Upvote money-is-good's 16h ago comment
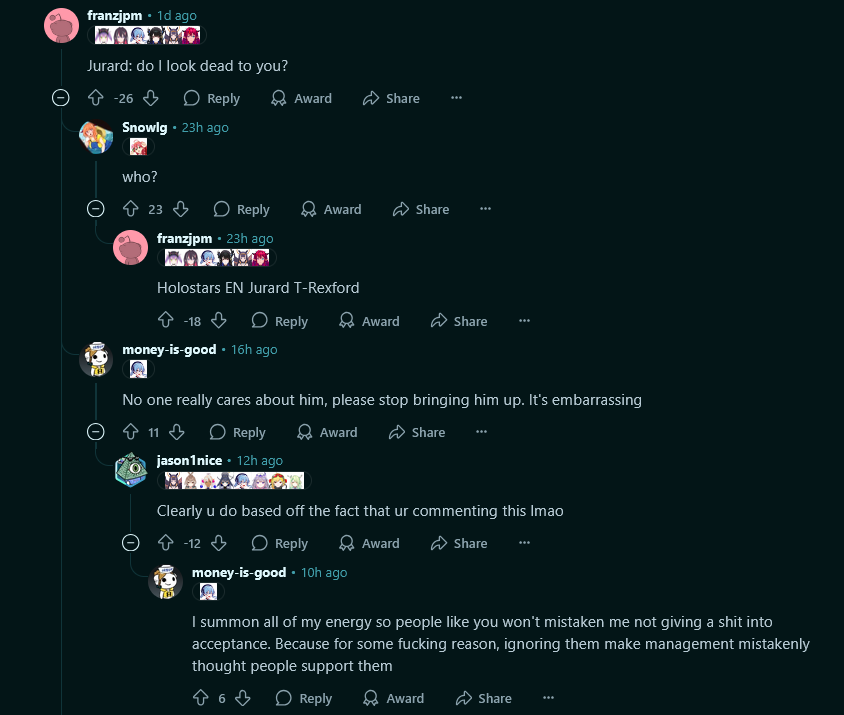This screenshot has height=715, width=844. coord(131,432)
